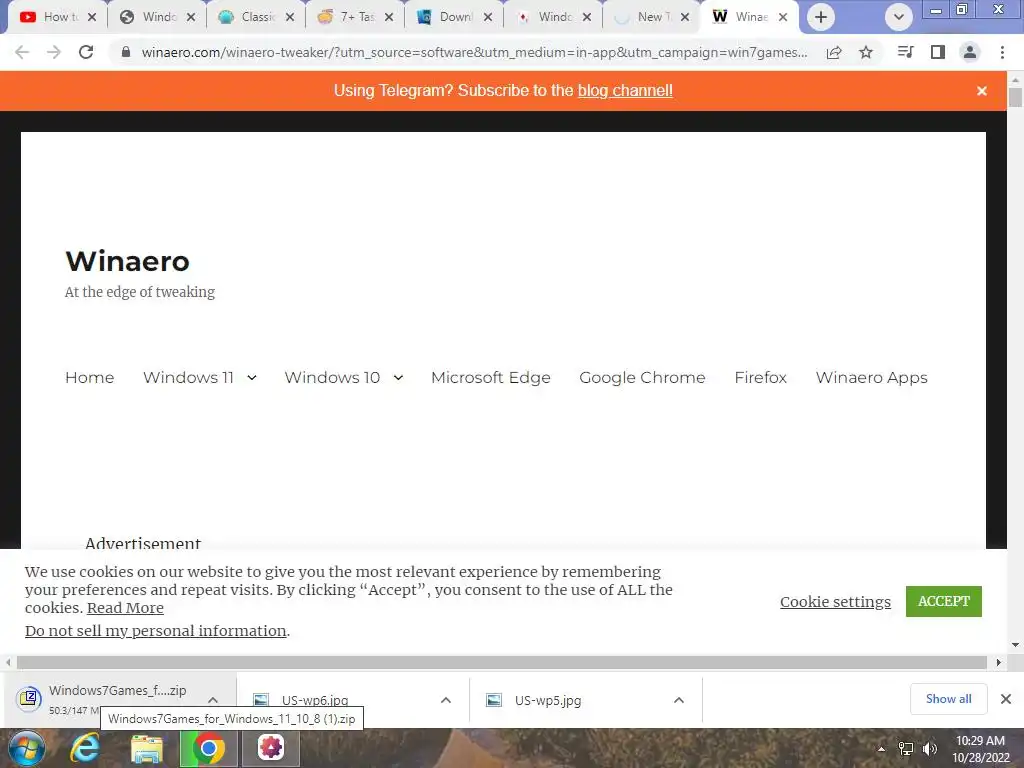Close the downloads bar

coord(1006,699)
